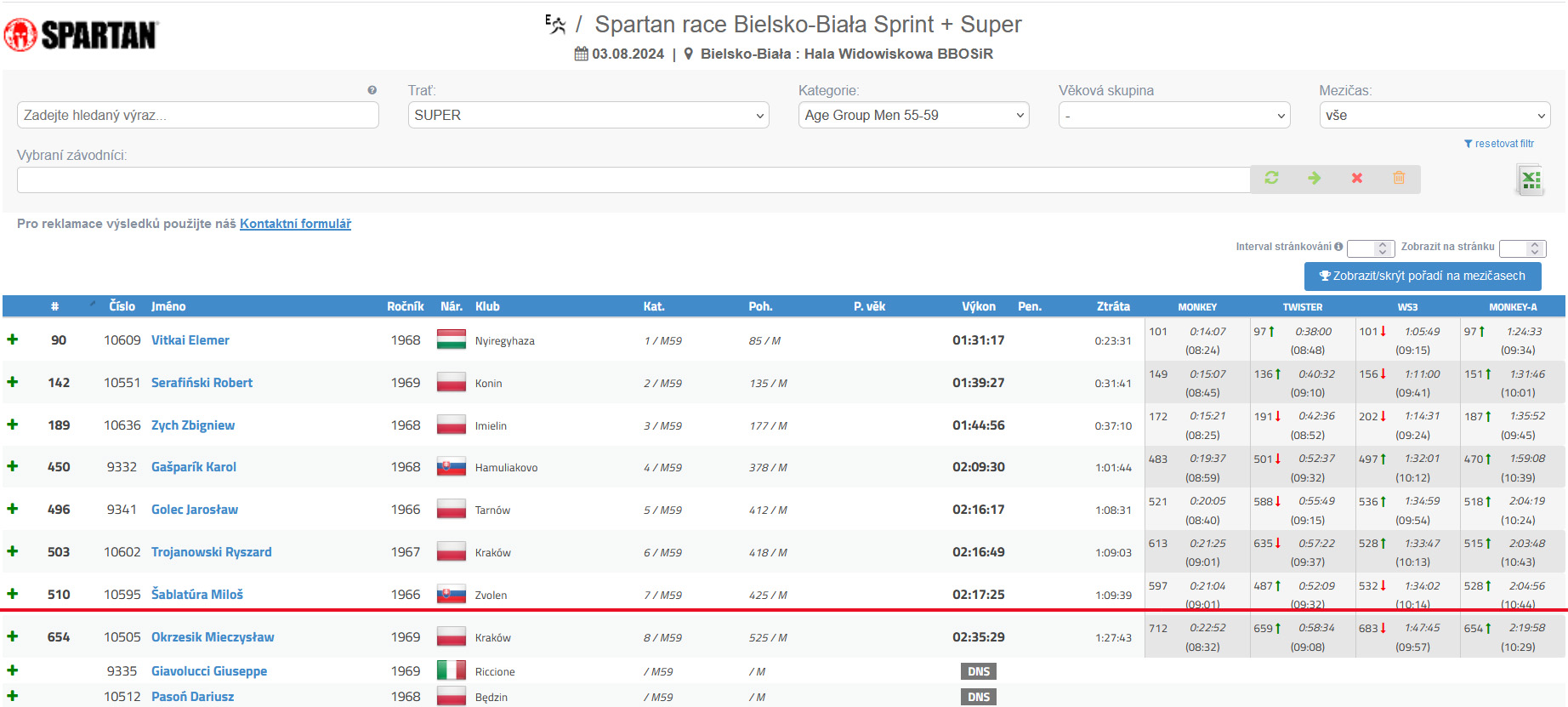Expand row for Pasoń Dariusz with plus icon
1568x707 pixels.
pos(13,696)
